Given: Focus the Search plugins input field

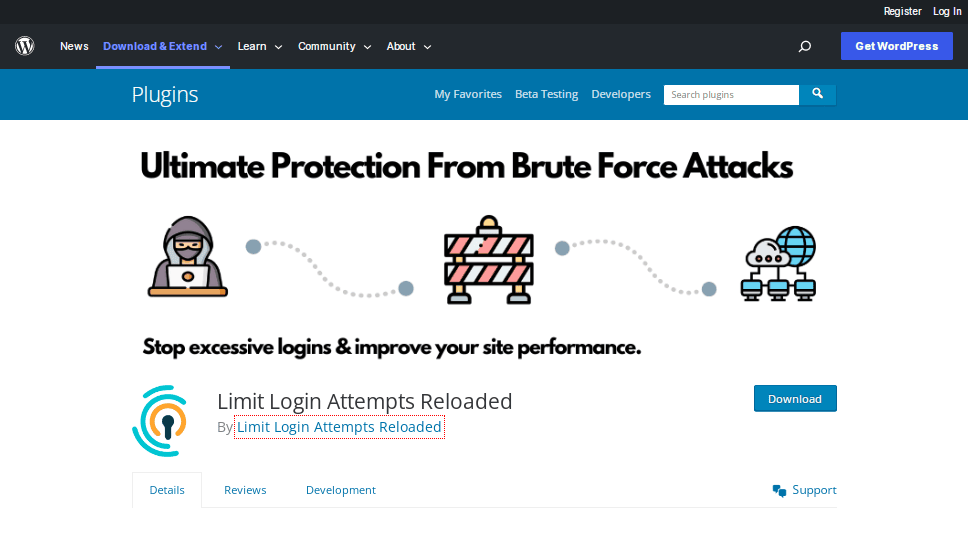Looking at the screenshot, I should coord(731,94).
